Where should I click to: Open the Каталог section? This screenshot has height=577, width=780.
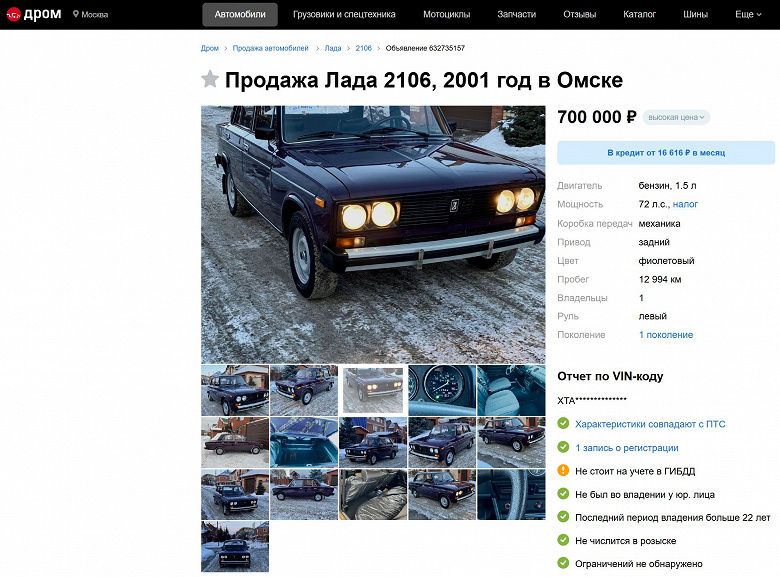click(x=639, y=14)
